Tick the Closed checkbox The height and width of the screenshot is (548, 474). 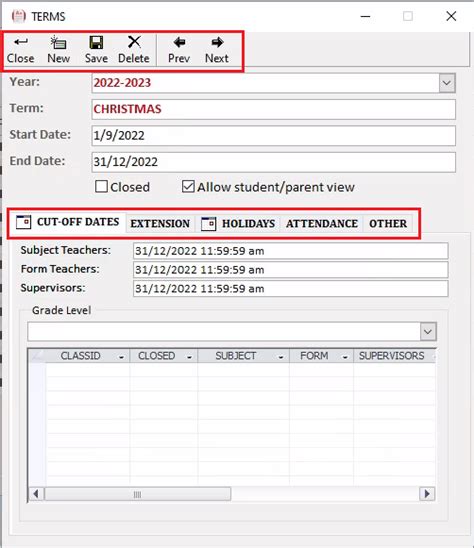point(101,187)
